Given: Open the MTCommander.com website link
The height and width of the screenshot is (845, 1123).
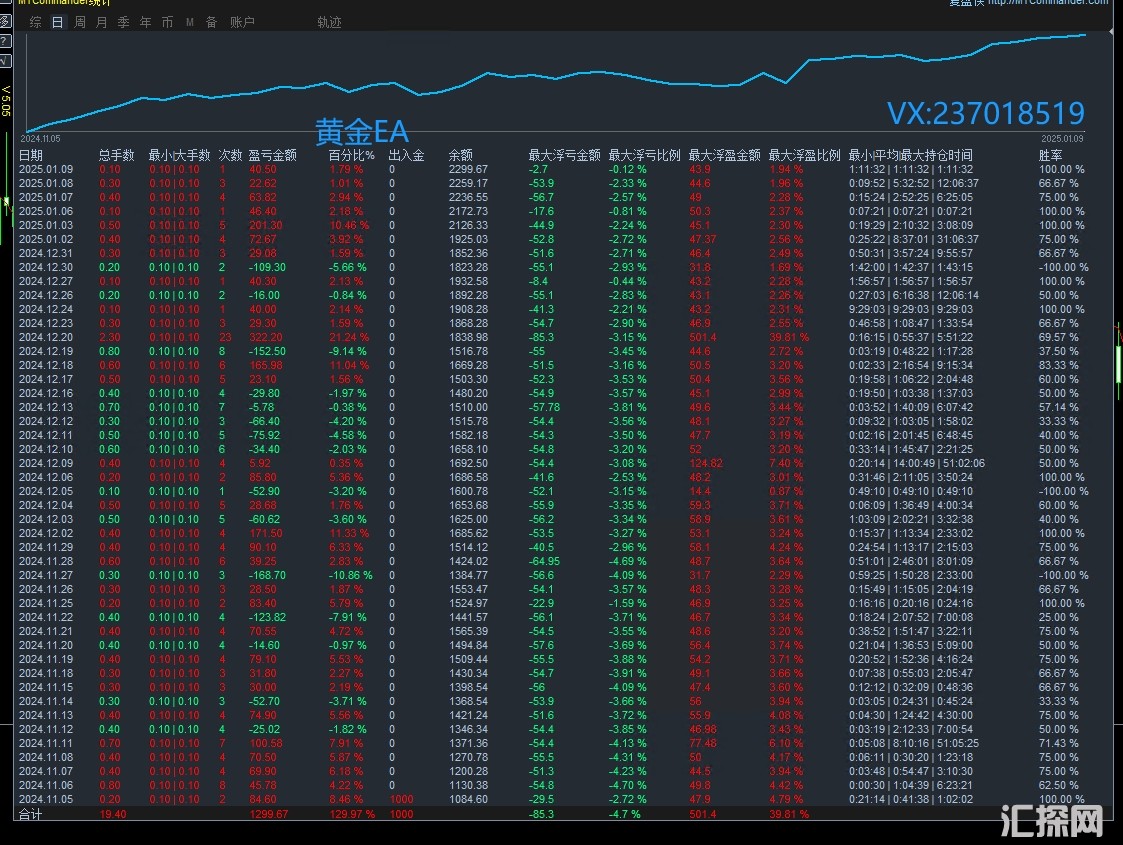Looking at the screenshot, I should pyautogui.click(x=1041, y=3).
